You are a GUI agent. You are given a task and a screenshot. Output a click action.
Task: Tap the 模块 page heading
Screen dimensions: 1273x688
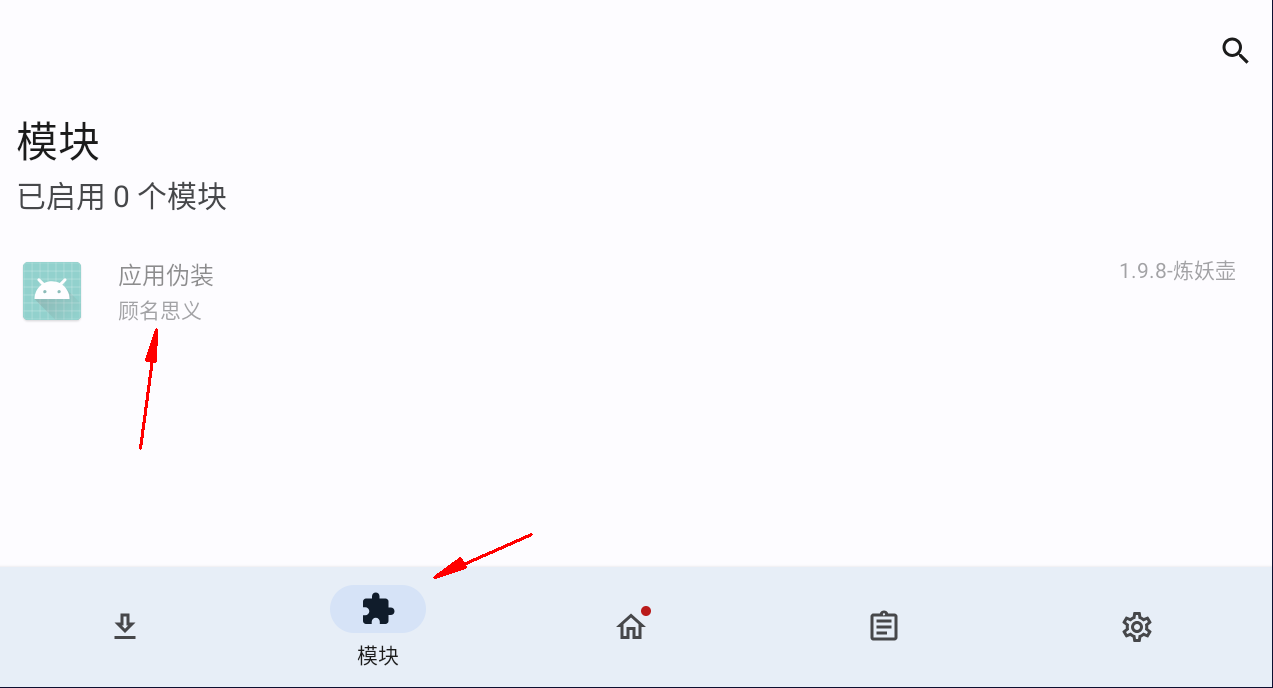[59, 143]
